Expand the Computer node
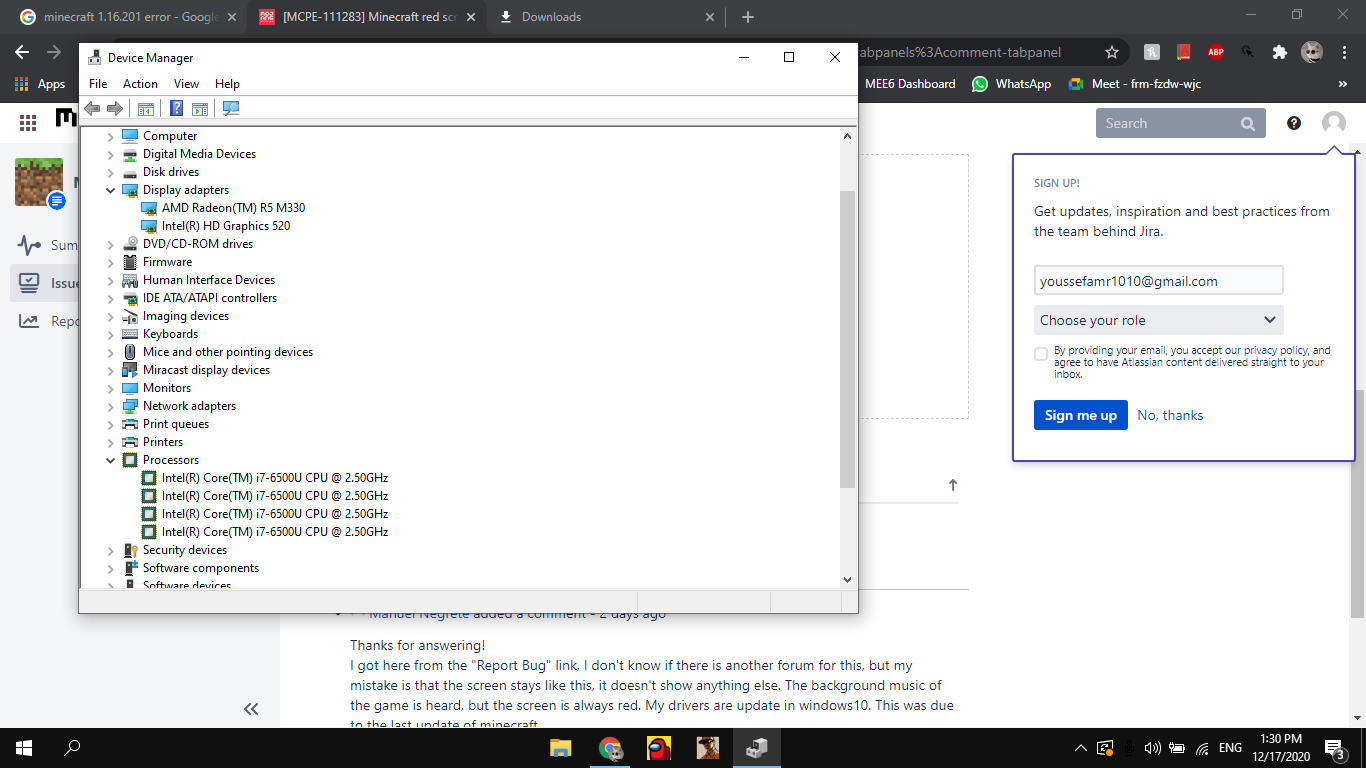The width and height of the screenshot is (1366, 768). pos(111,136)
